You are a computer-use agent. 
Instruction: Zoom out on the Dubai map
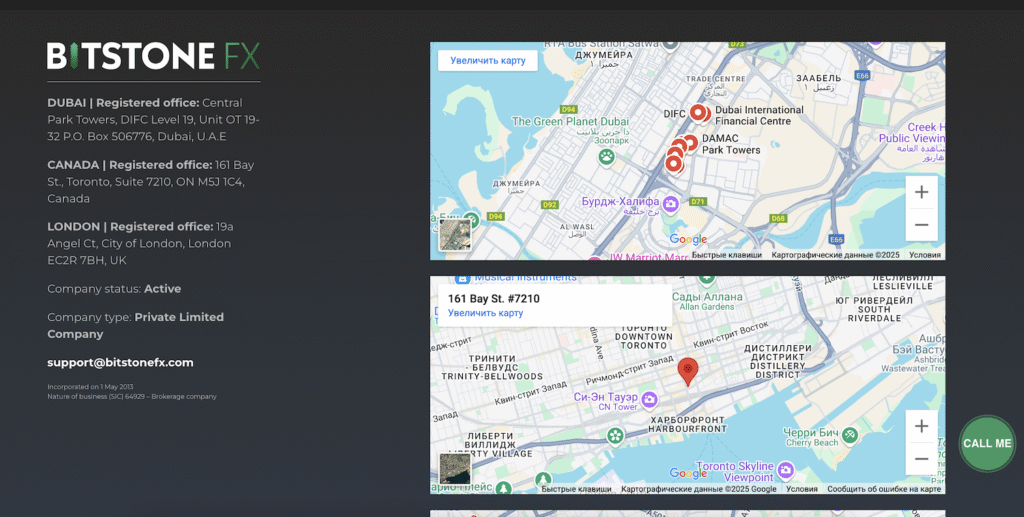[x=921, y=225]
